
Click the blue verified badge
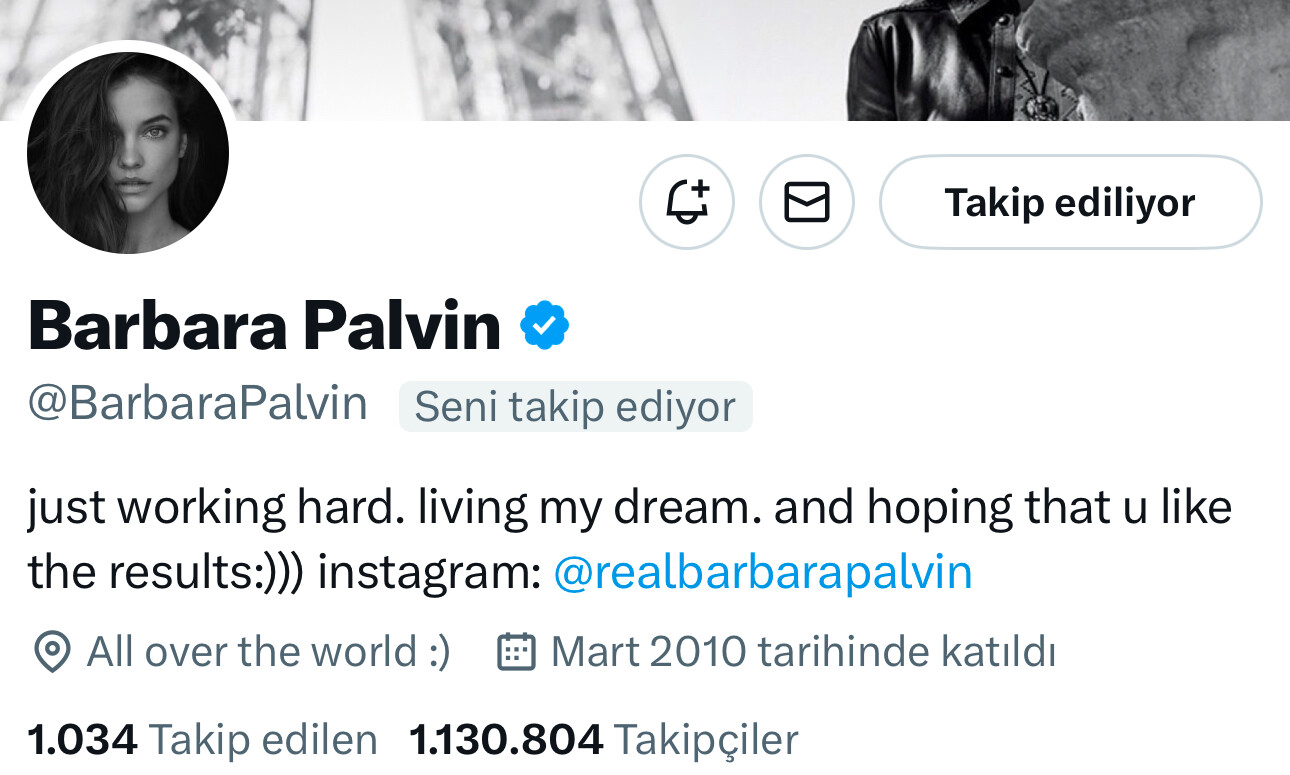[545, 325]
